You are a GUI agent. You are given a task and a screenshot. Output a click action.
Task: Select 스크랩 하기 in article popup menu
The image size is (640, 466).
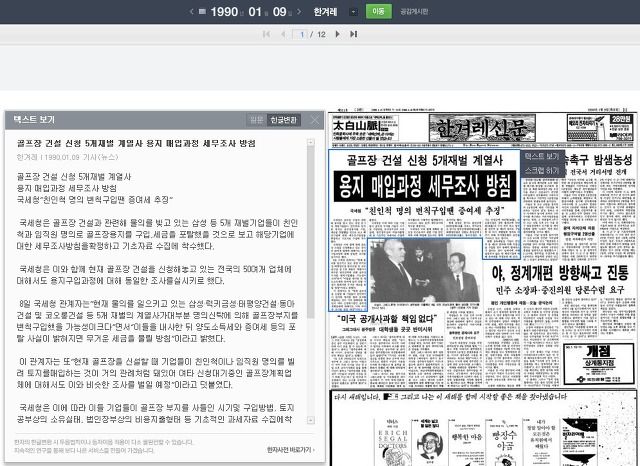coord(542,171)
